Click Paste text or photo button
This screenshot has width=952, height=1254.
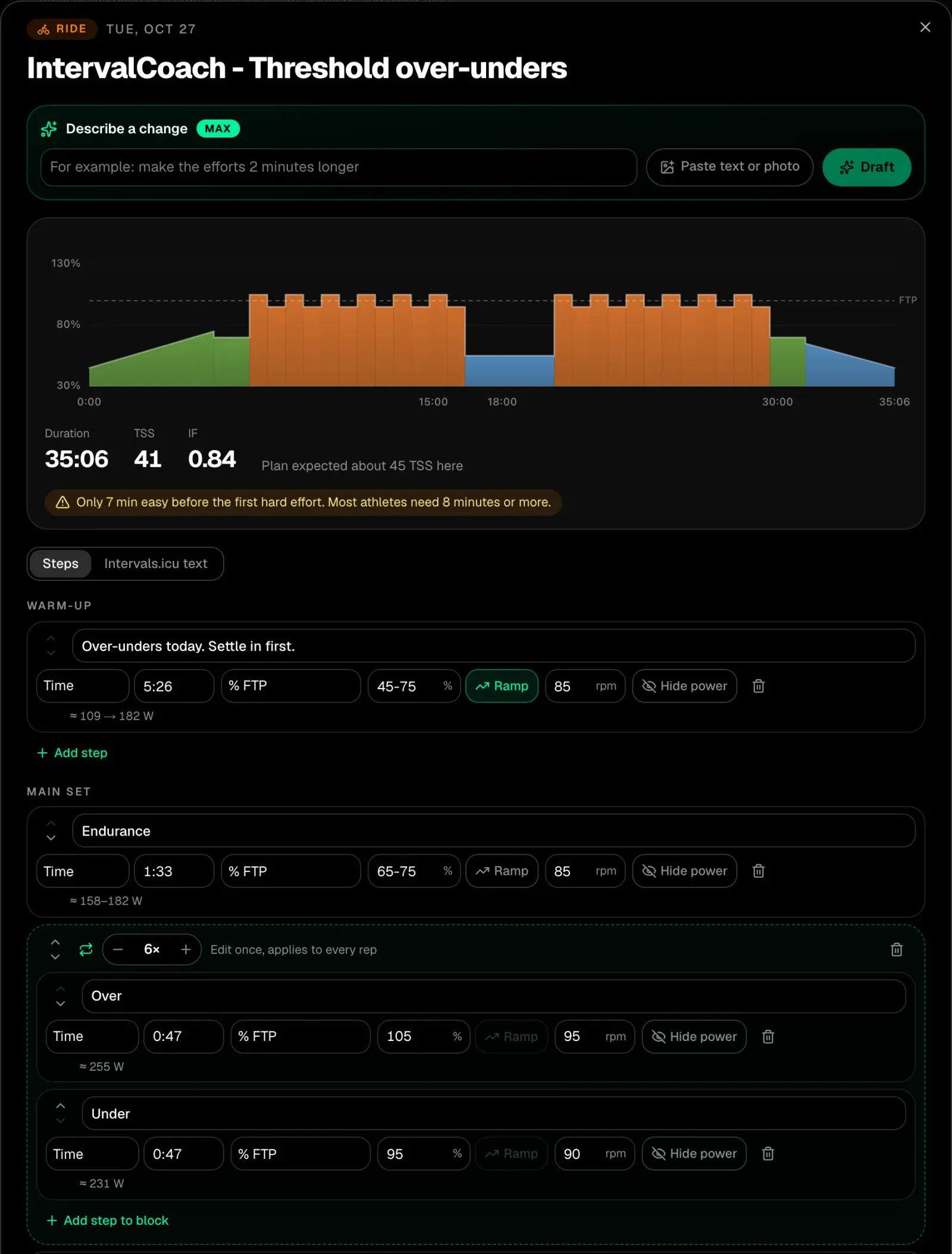tap(729, 167)
